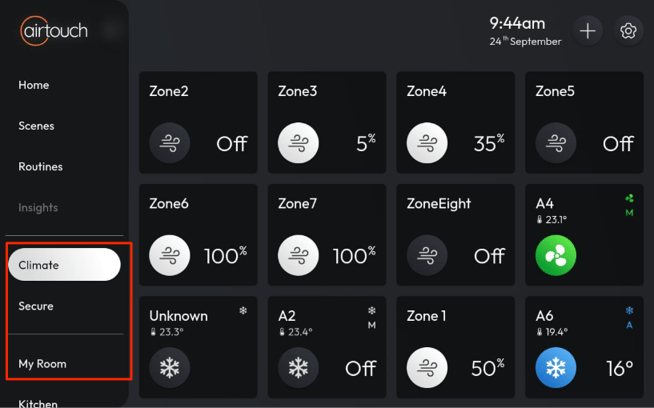Open My Room in sidebar
Viewport: 654px width, 408px height.
(x=42, y=363)
